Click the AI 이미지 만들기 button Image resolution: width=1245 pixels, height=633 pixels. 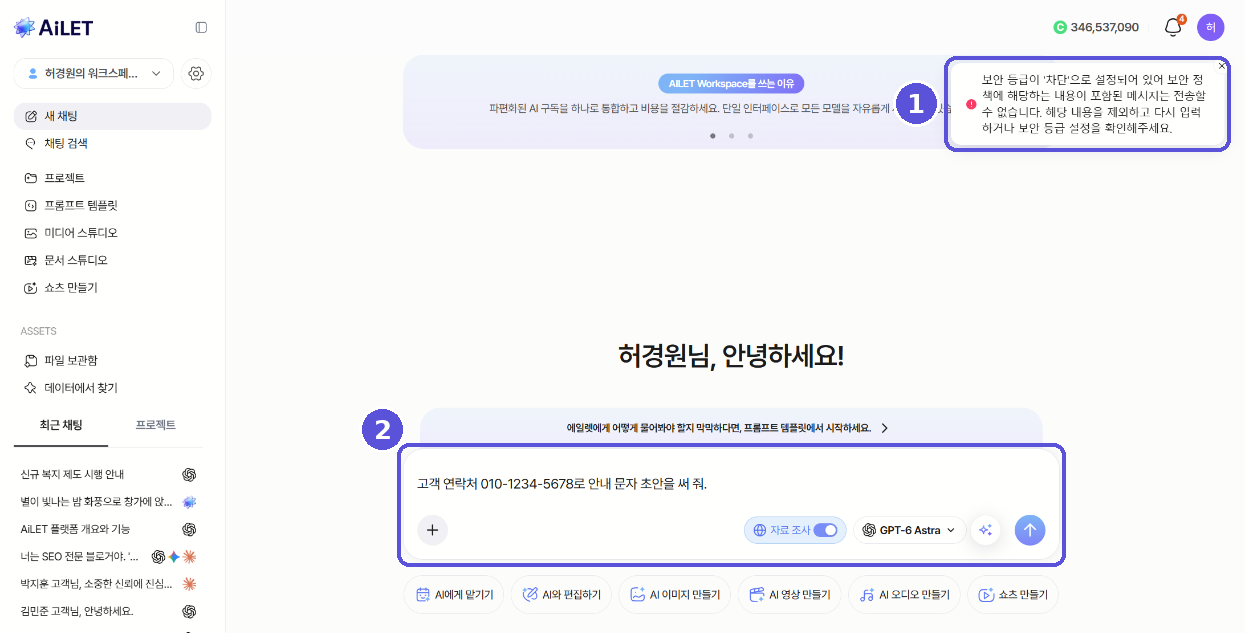tap(675, 594)
